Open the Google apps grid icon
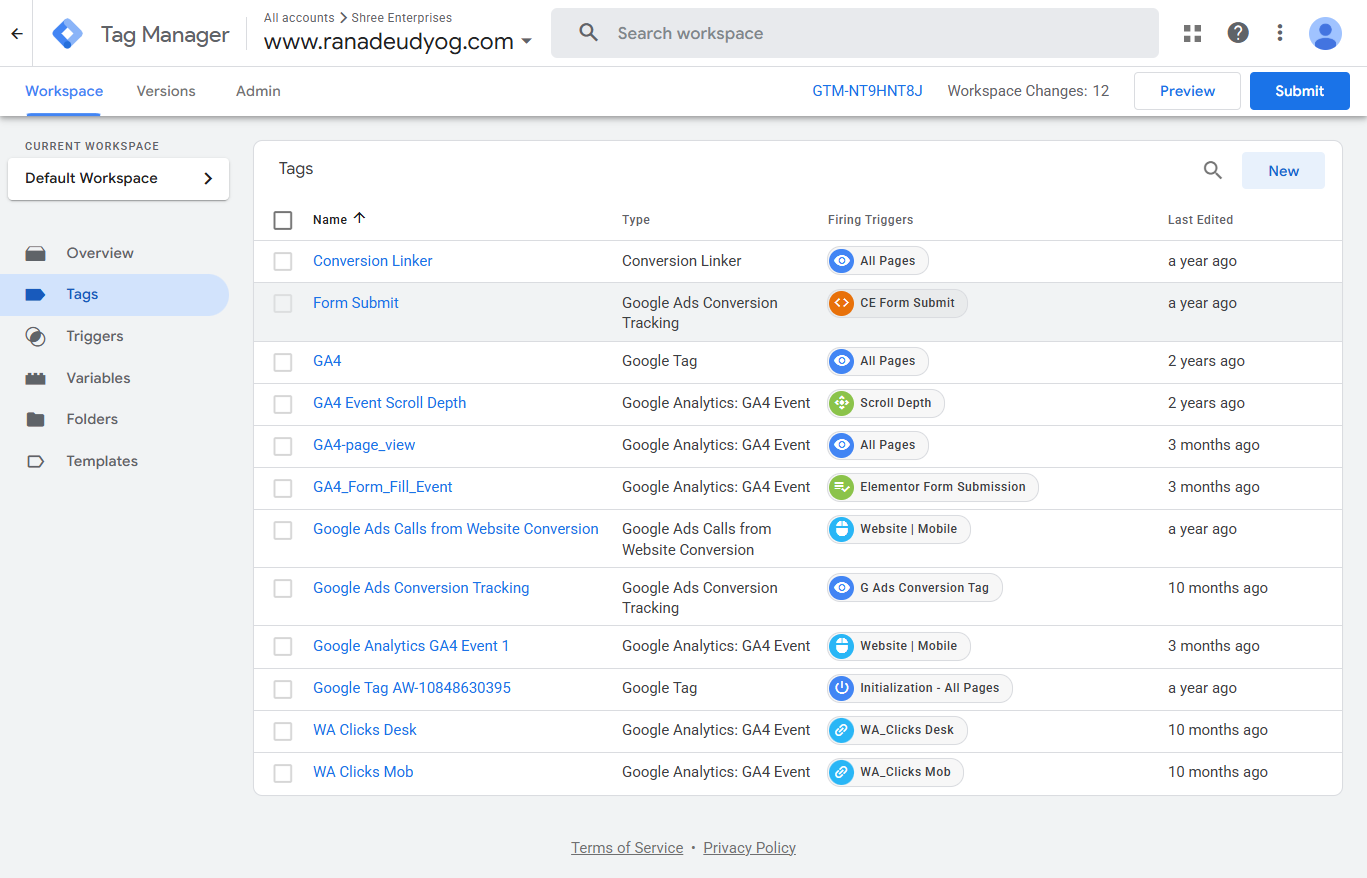This screenshot has height=878, width=1367. (1192, 33)
